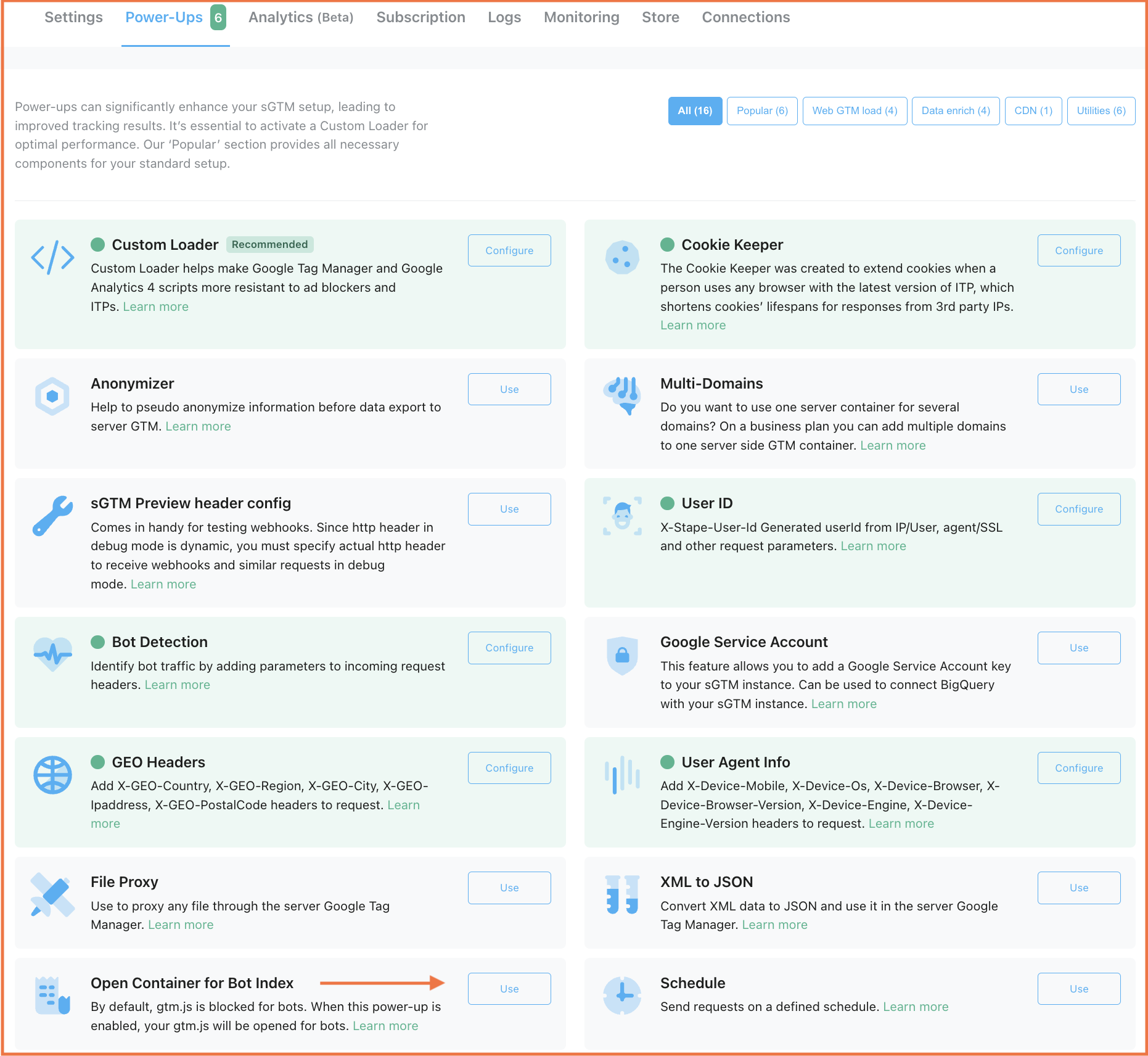Screen dimensions: 1148x1056
Task: Filter power-ups by Popular (6)
Action: pos(762,111)
